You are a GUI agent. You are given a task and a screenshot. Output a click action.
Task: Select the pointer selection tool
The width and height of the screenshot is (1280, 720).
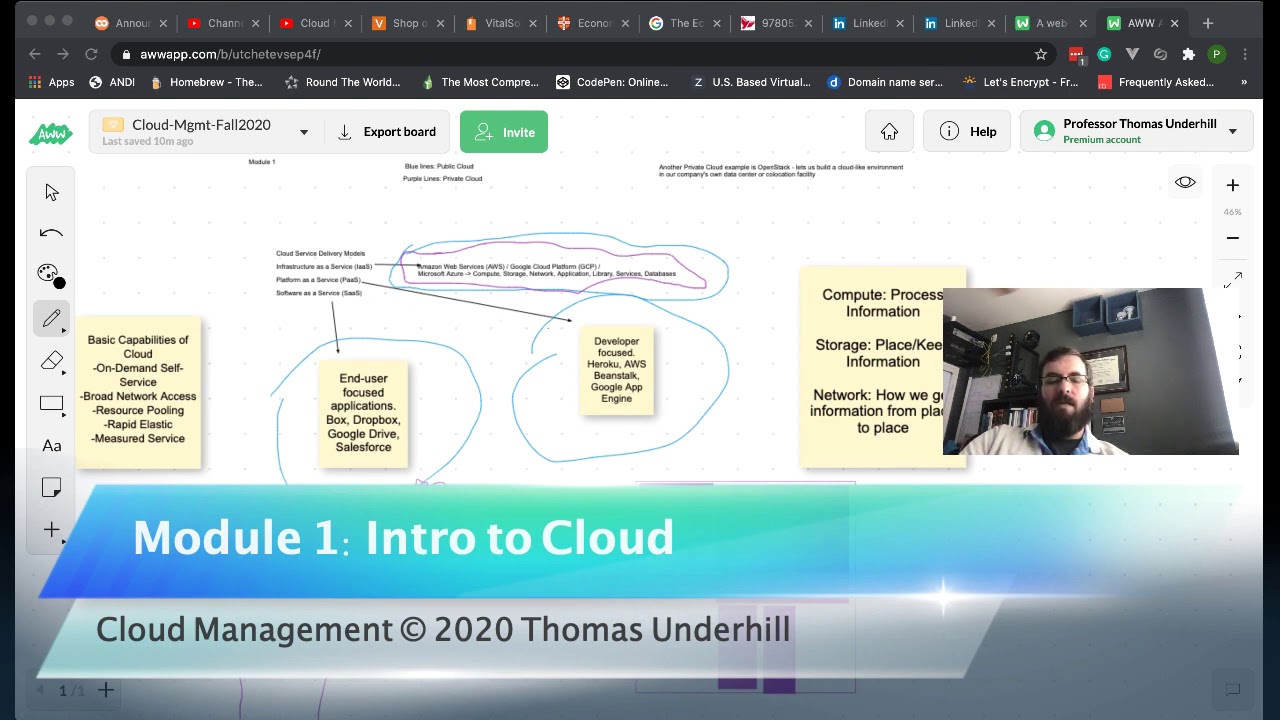click(x=52, y=192)
